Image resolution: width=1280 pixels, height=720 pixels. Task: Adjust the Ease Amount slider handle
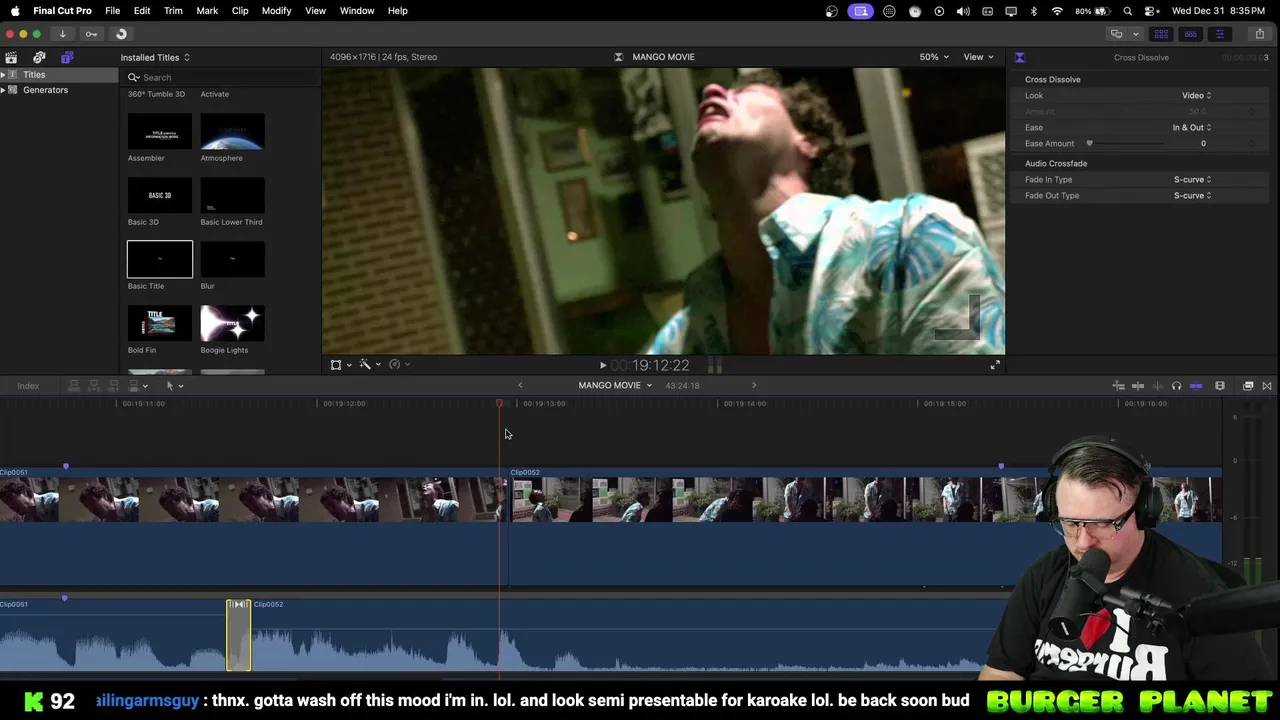pyautogui.click(x=1089, y=143)
